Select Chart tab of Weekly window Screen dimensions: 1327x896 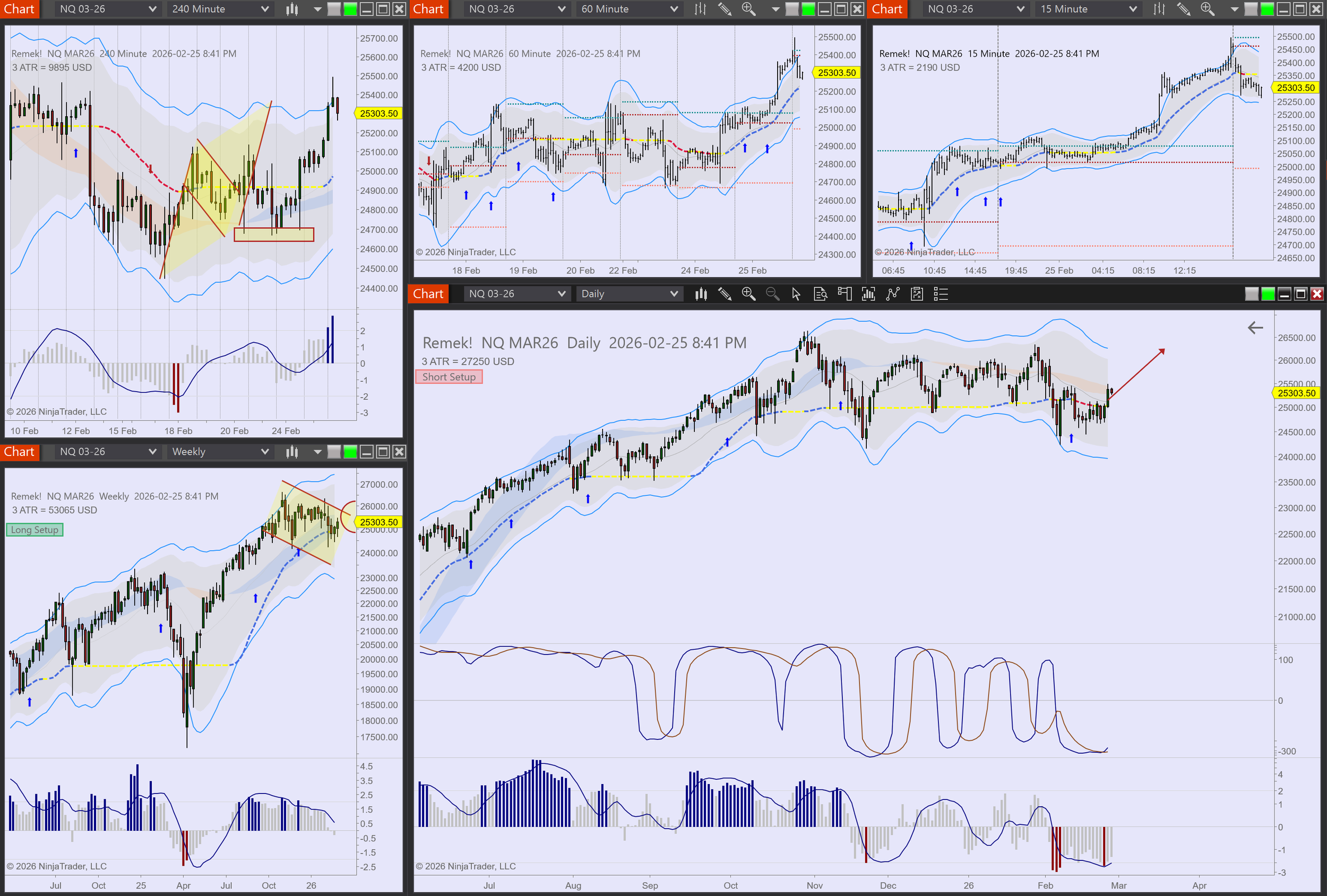[20, 452]
